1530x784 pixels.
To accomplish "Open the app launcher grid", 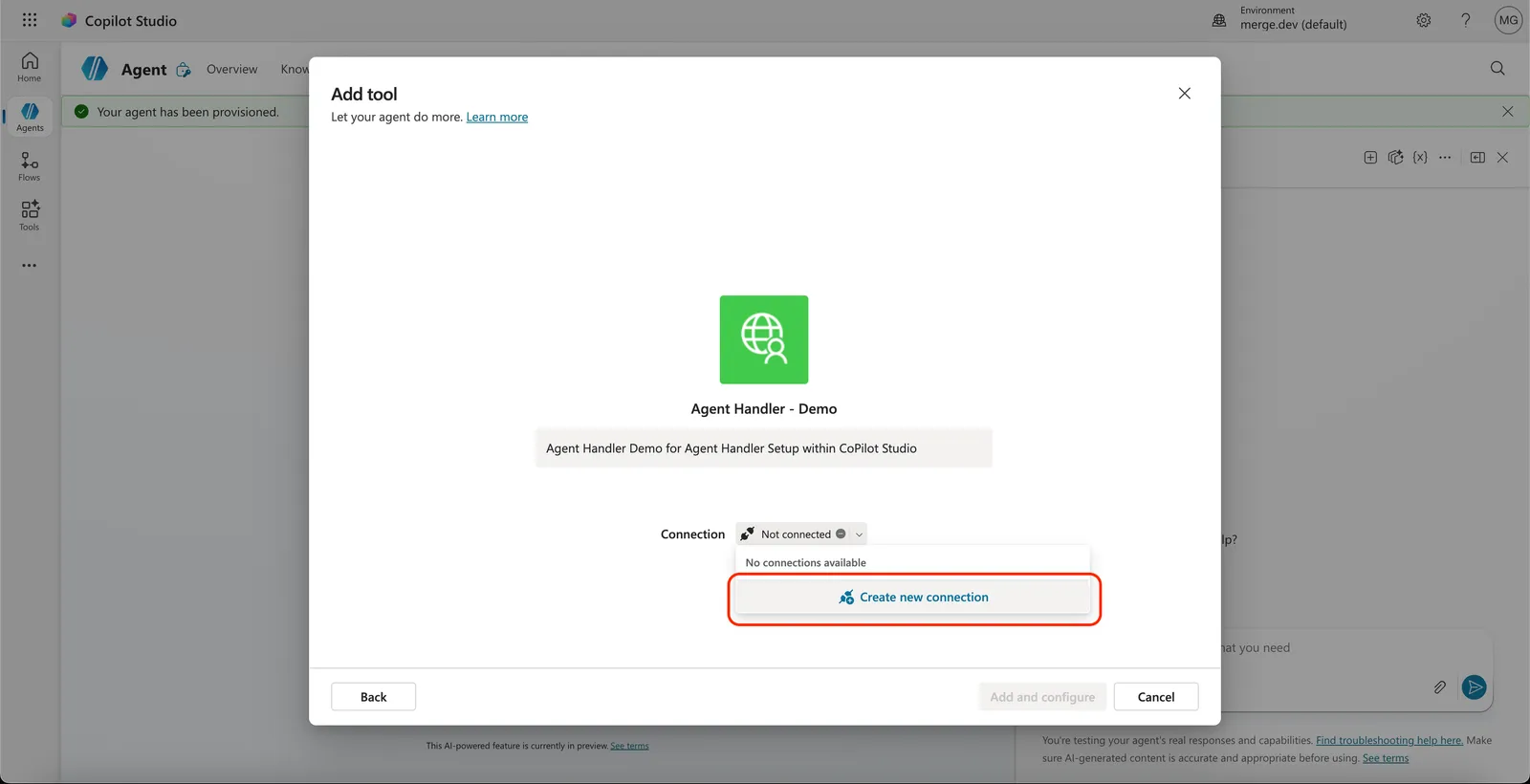I will point(30,20).
